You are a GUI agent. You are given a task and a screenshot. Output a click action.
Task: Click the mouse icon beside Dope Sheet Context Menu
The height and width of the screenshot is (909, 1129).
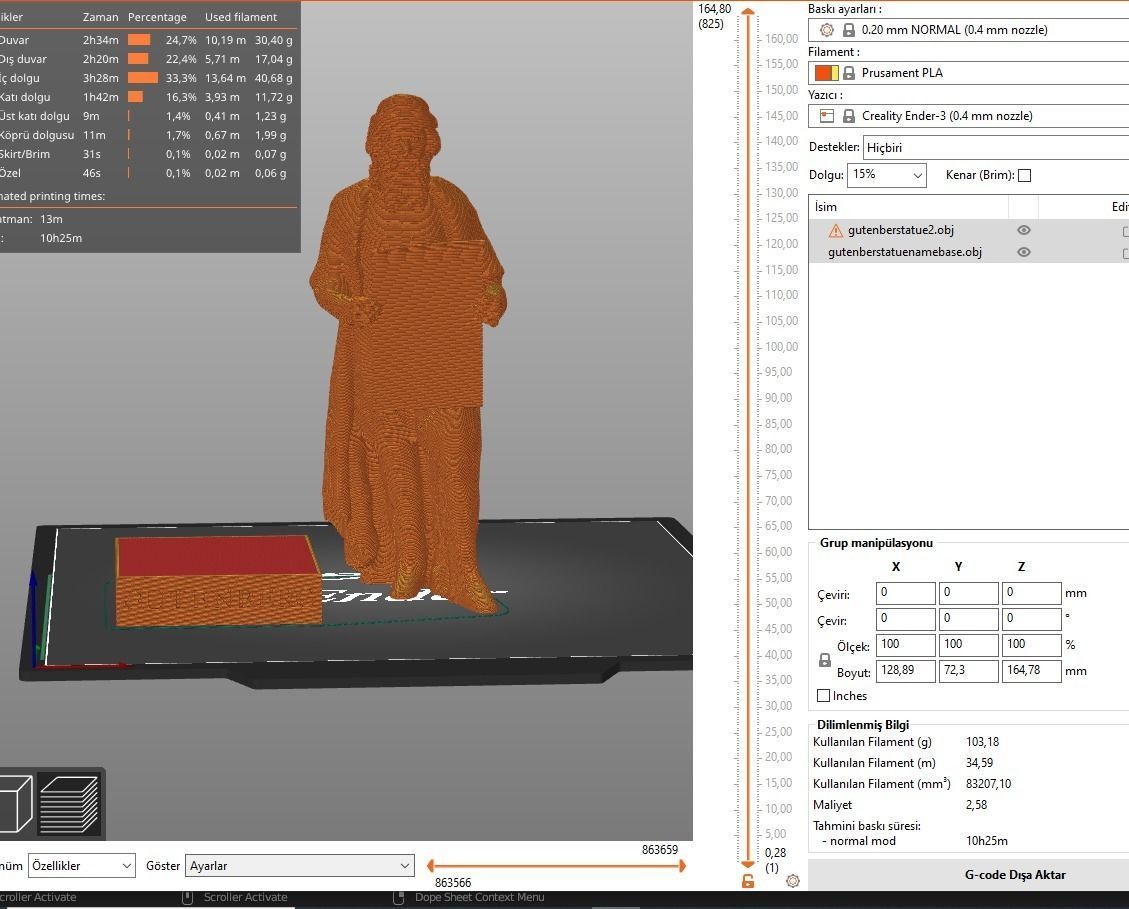[x=398, y=897]
